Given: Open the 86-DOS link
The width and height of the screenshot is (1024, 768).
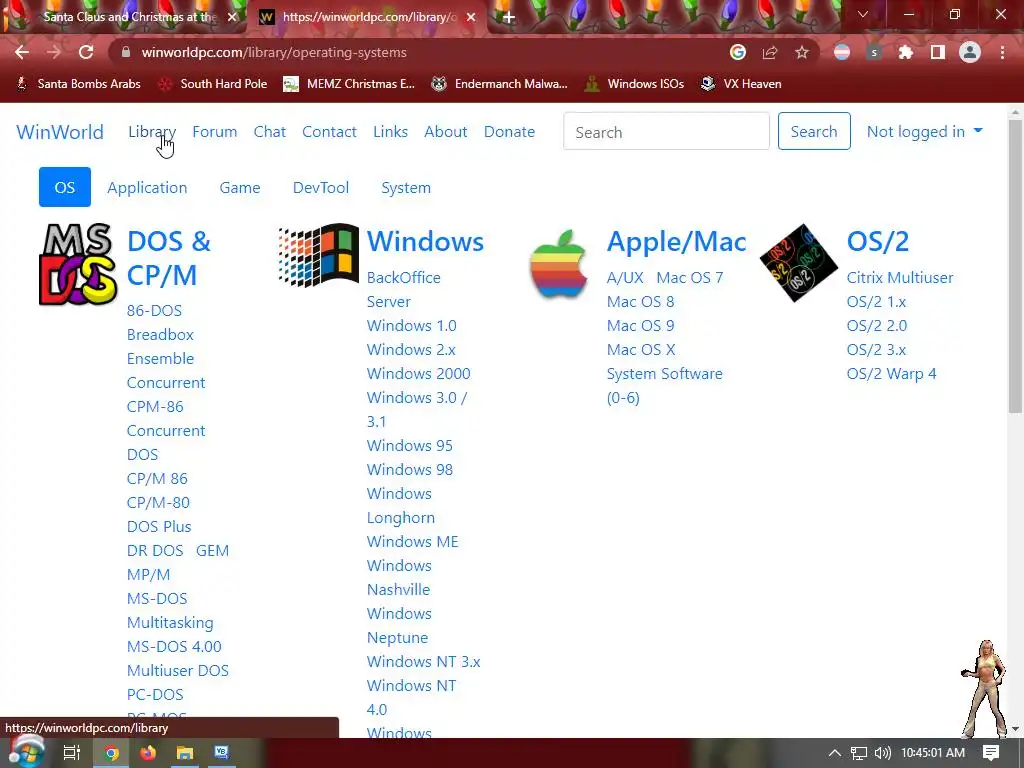Looking at the screenshot, I should (x=154, y=310).
